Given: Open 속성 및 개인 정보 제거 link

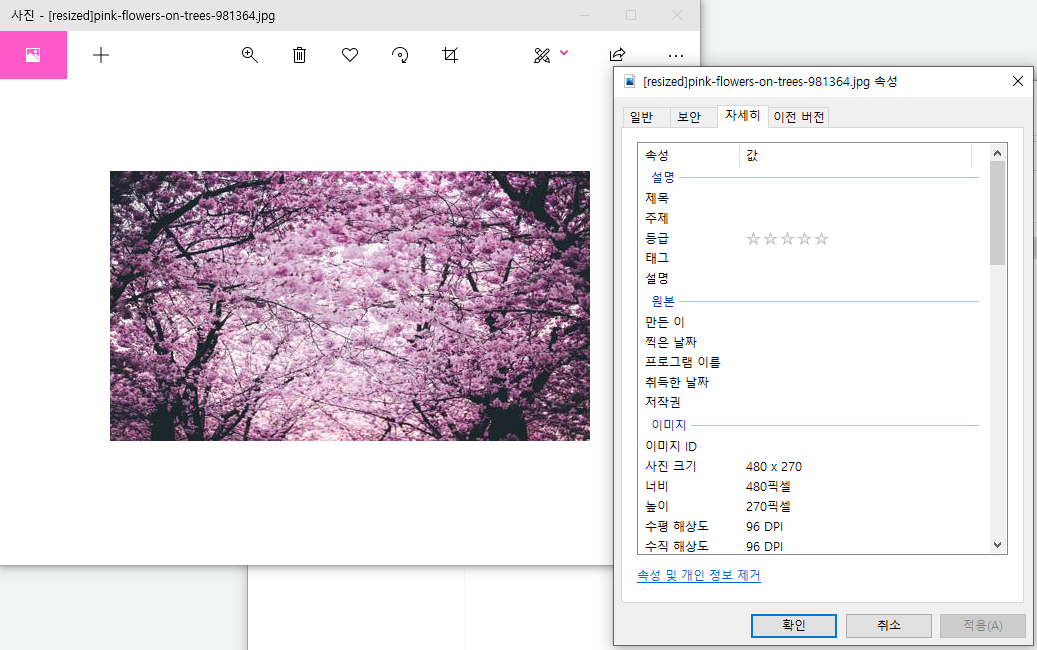Looking at the screenshot, I should [698, 575].
